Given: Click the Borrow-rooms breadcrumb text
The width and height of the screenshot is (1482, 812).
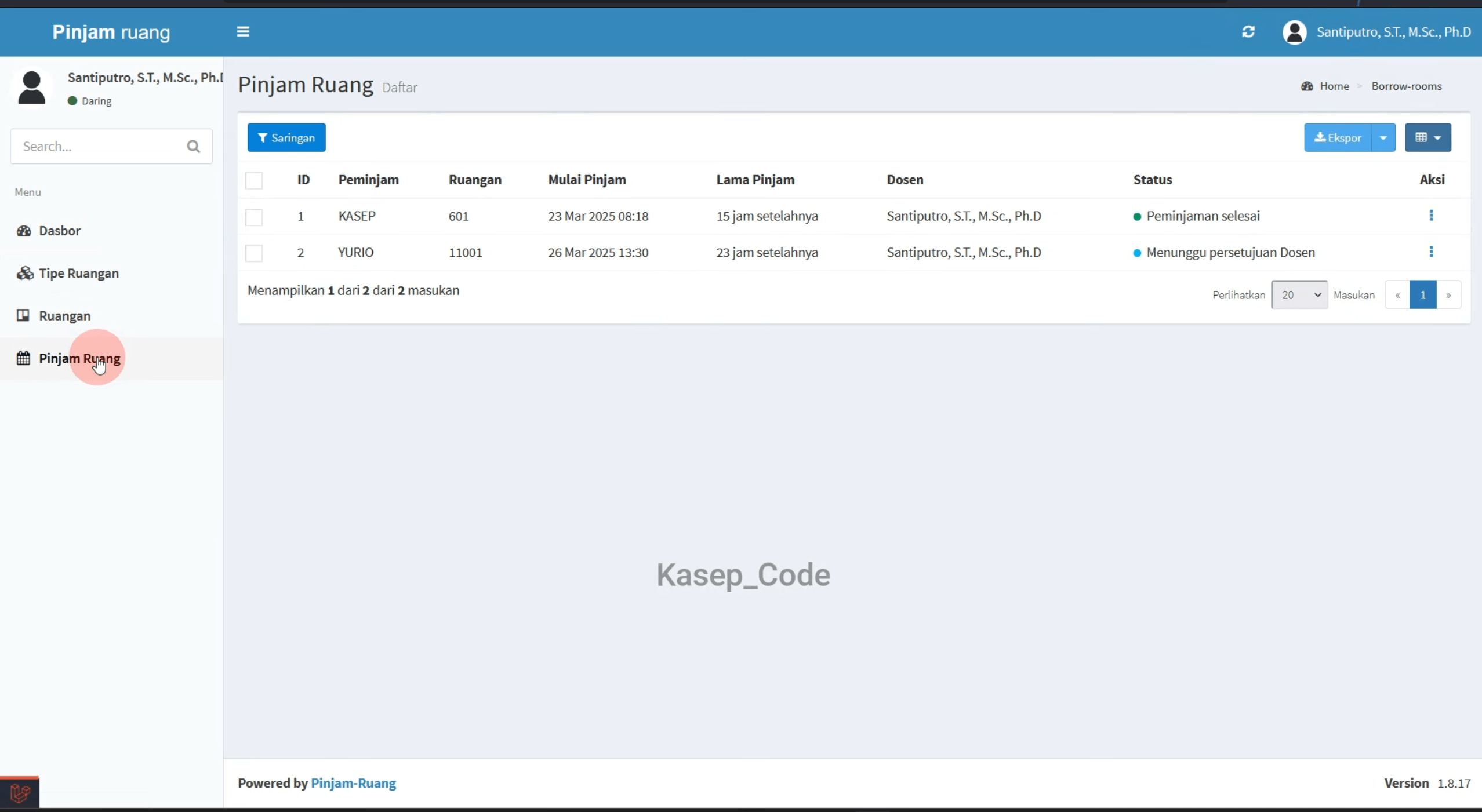Looking at the screenshot, I should pos(1407,86).
